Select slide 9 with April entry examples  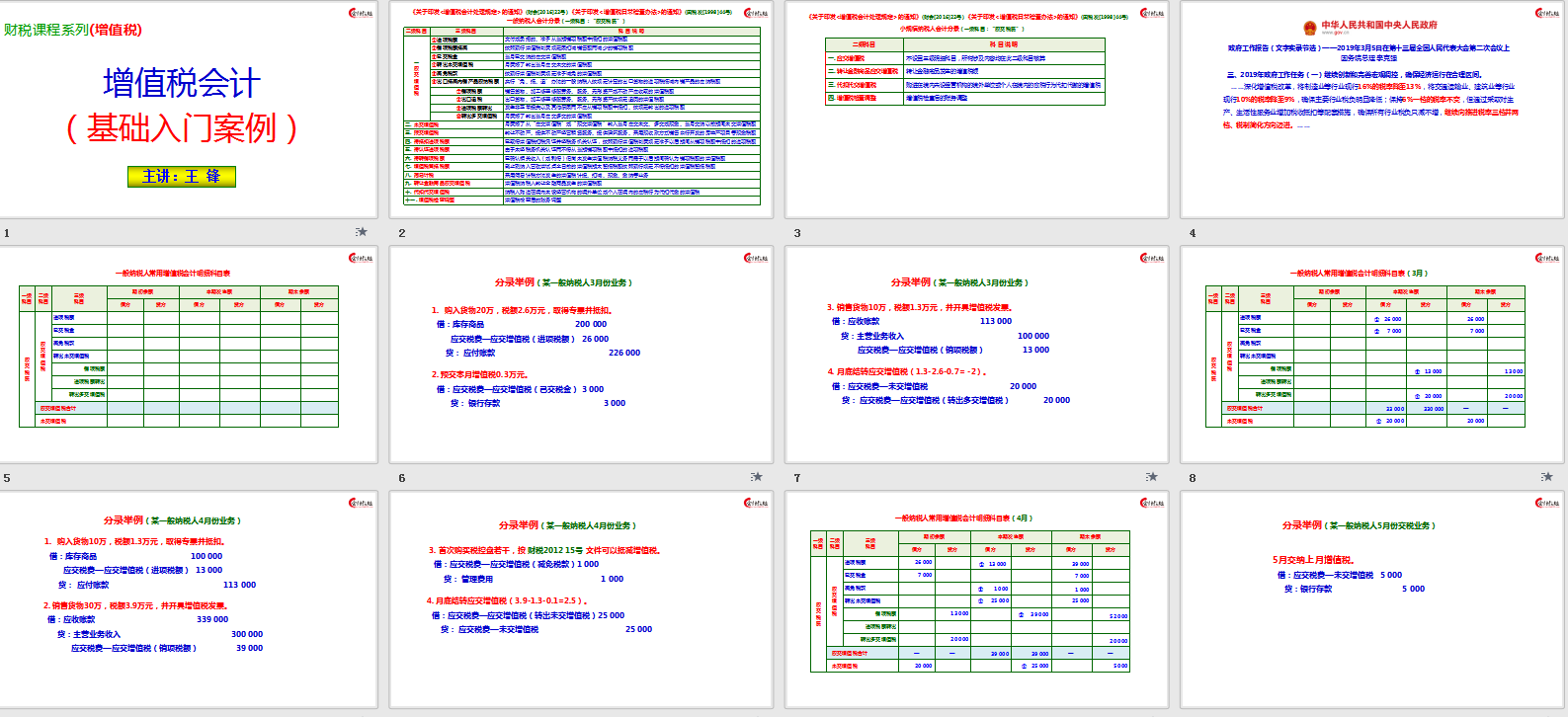188,598
